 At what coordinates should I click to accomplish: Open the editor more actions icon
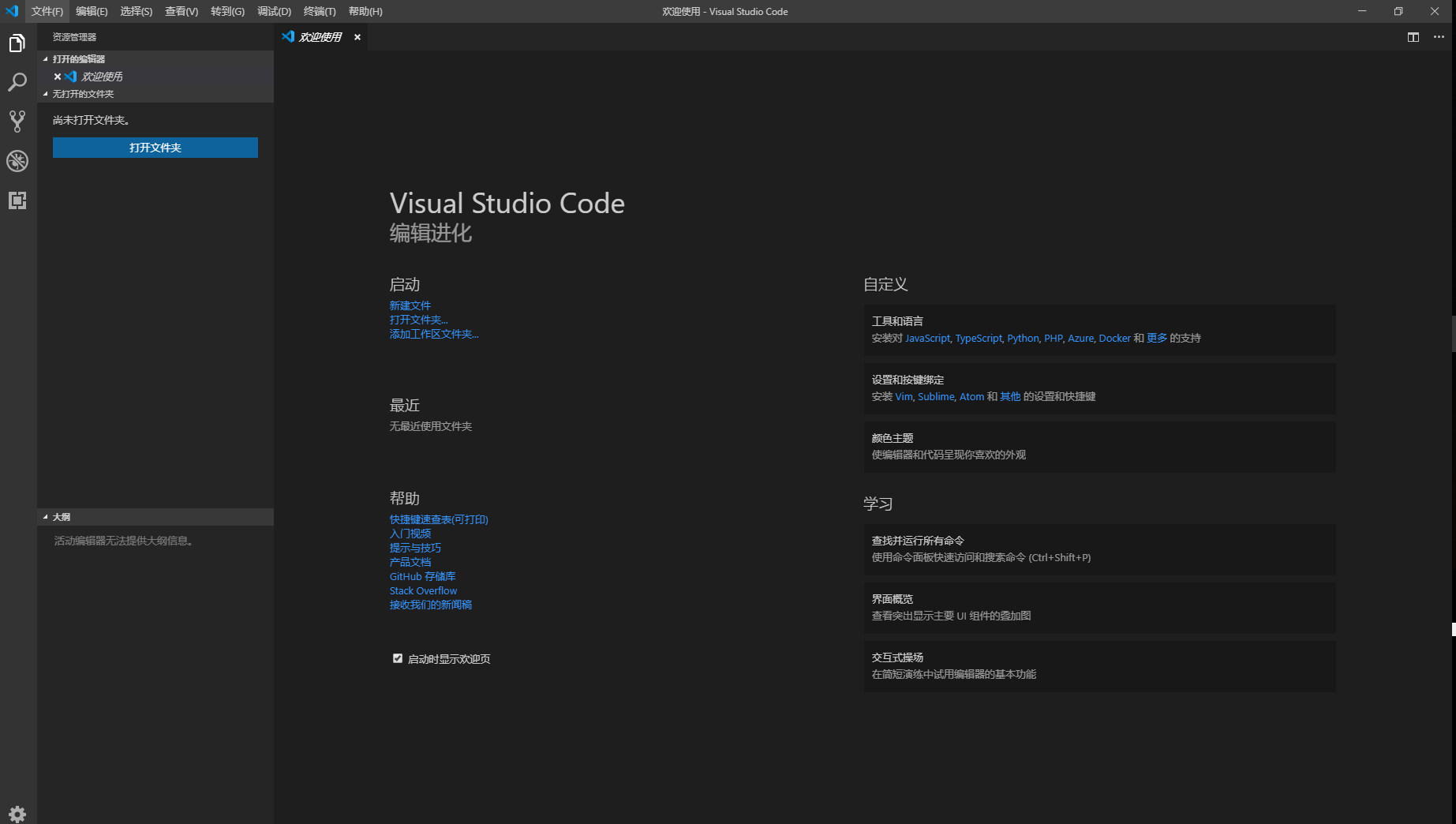pos(1438,37)
